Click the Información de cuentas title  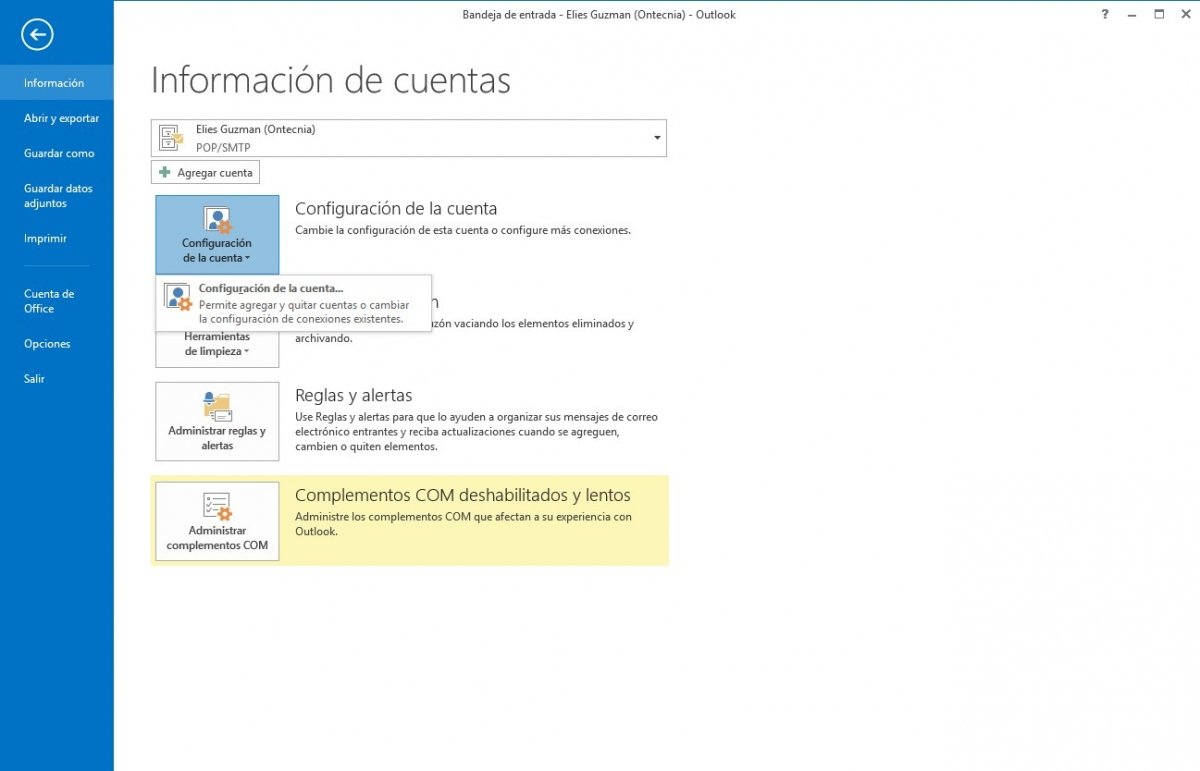[331, 81]
